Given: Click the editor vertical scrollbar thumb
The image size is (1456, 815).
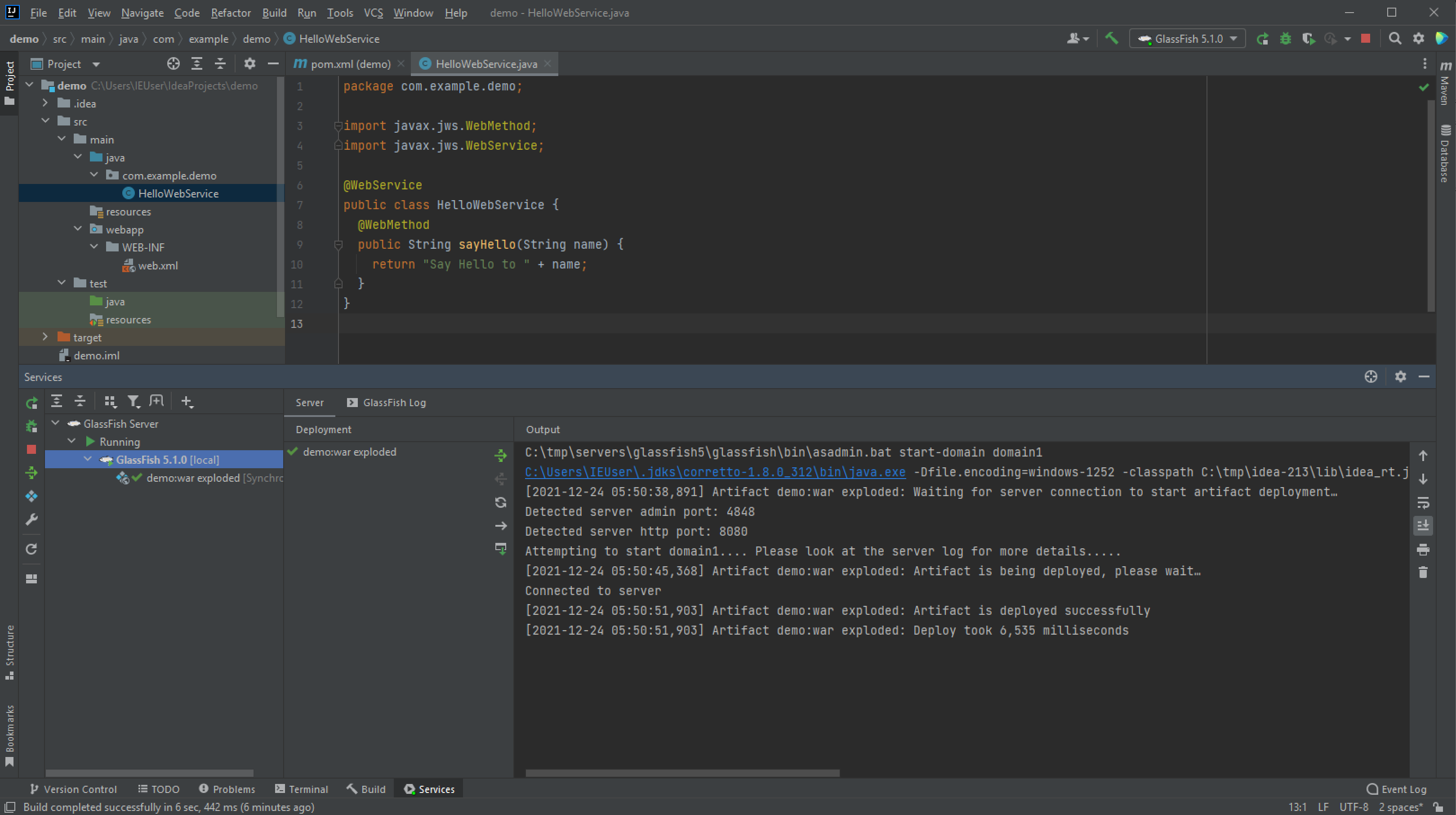Looking at the screenshot, I should [x=1430, y=205].
